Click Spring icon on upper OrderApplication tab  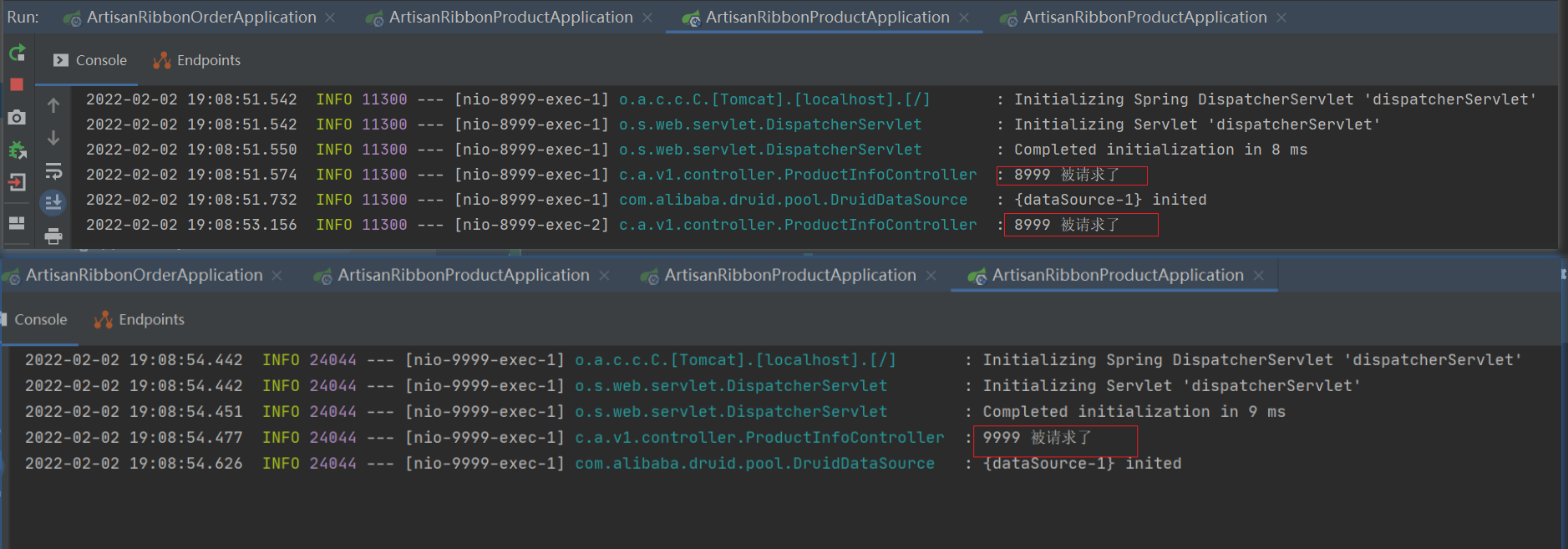(x=73, y=18)
